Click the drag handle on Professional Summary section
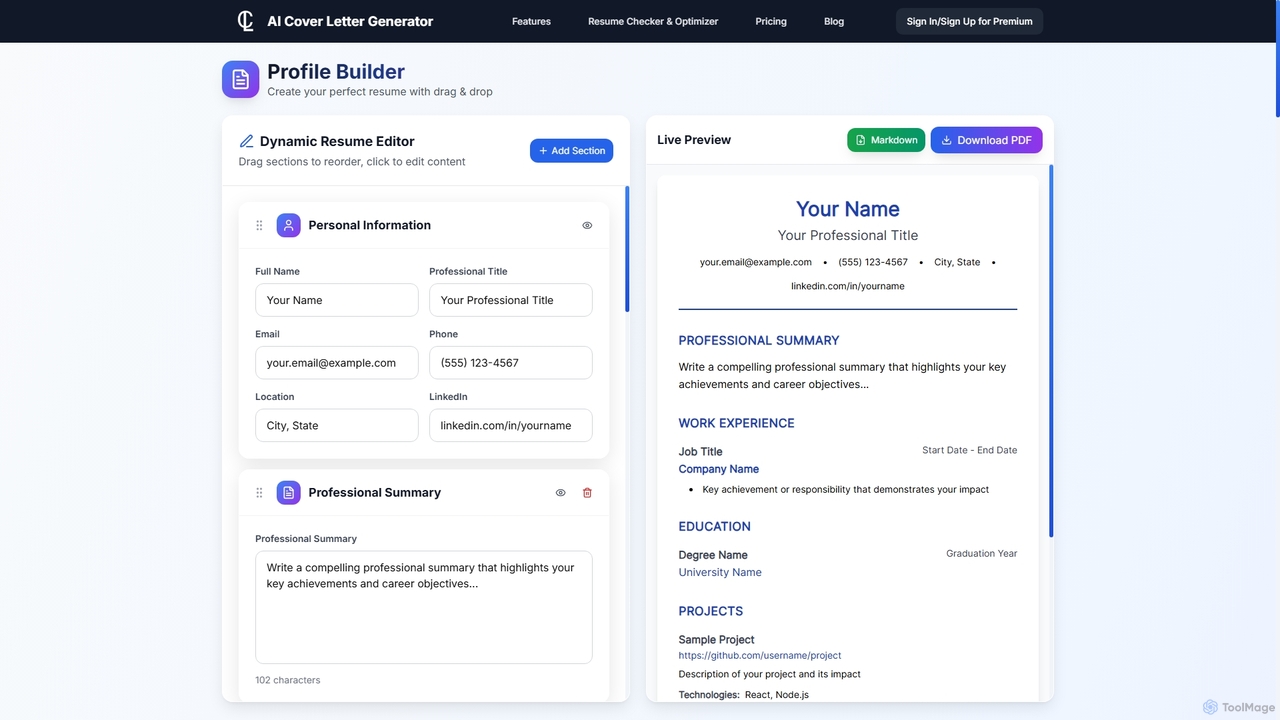This screenshot has width=1280, height=720. [260, 492]
